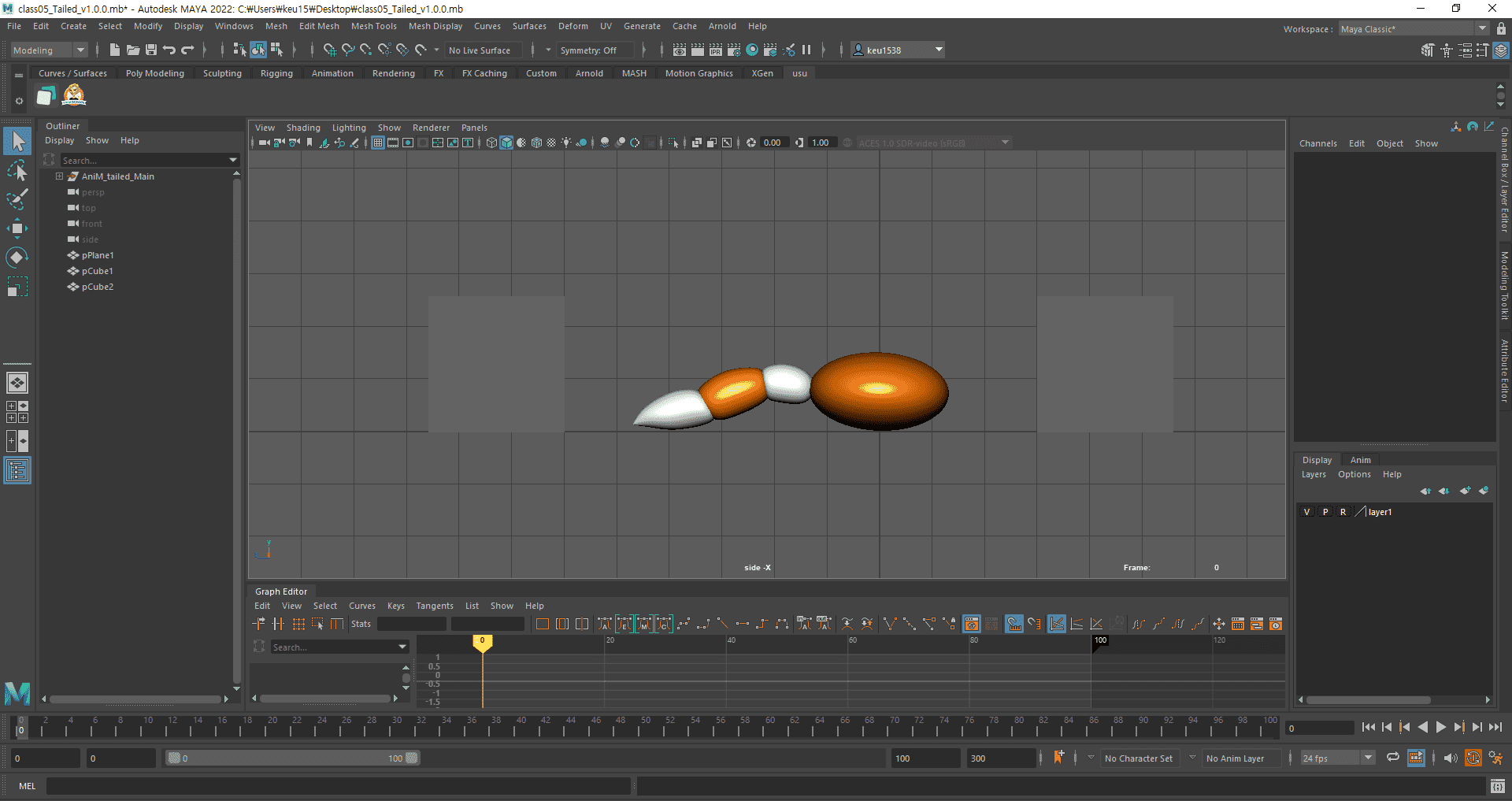Open the 24 fps frame rate dropdown
Viewport: 1512px width, 801px height.
click(x=1336, y=758)
